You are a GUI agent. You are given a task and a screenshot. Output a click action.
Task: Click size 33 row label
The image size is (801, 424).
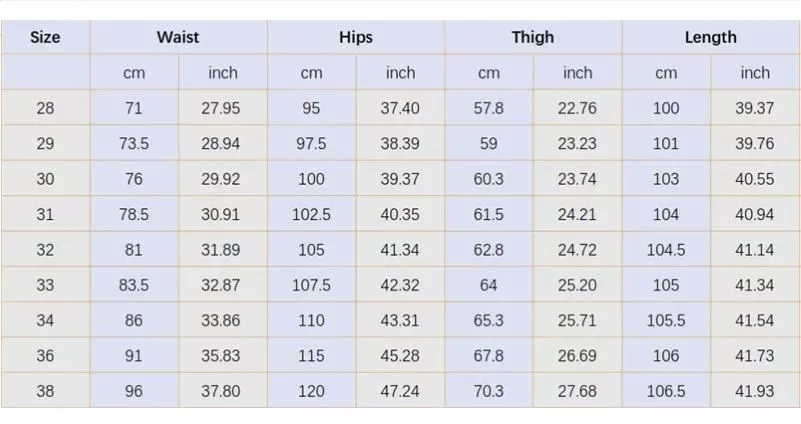click(x=45, y=285)
